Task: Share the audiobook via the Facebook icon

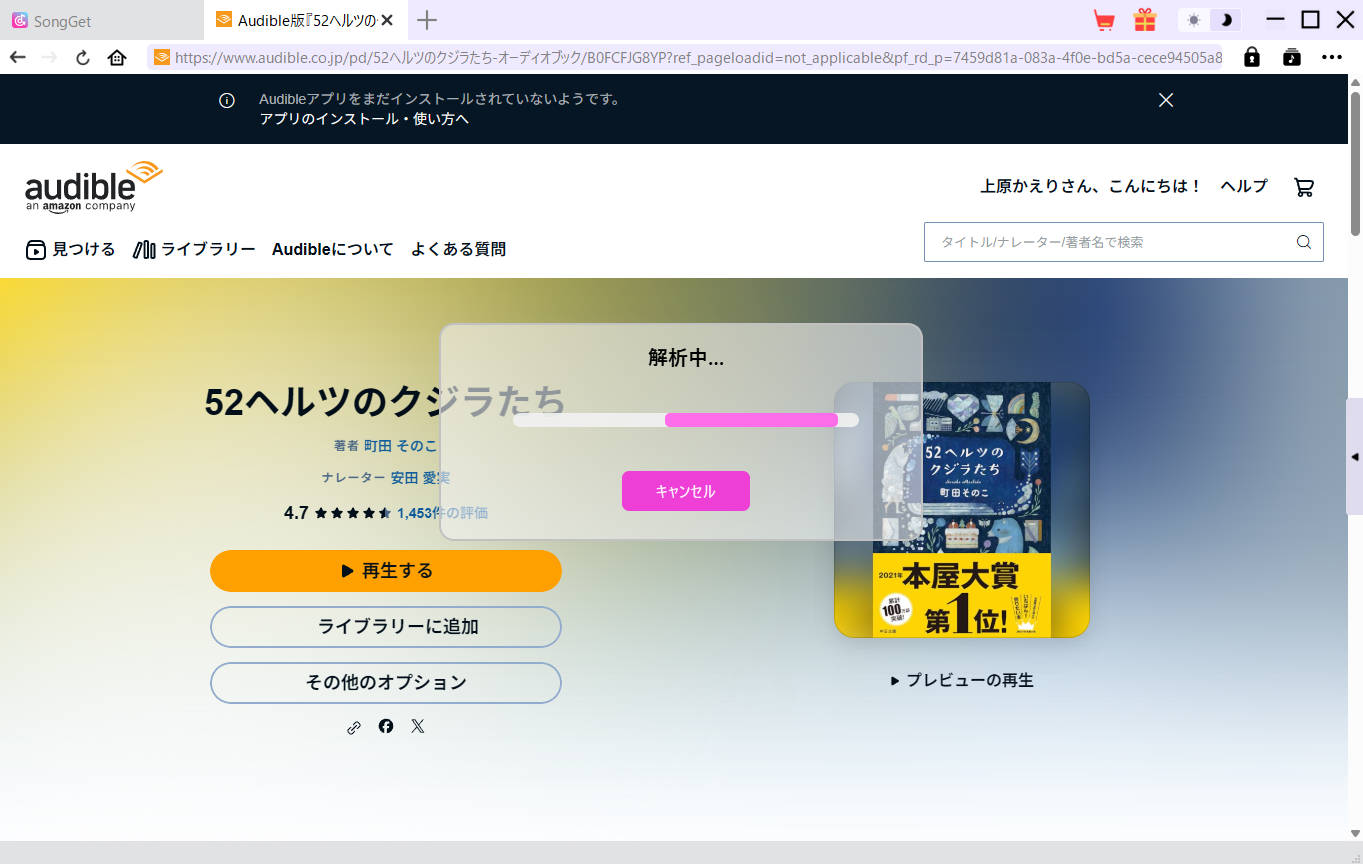Action: 385,726
